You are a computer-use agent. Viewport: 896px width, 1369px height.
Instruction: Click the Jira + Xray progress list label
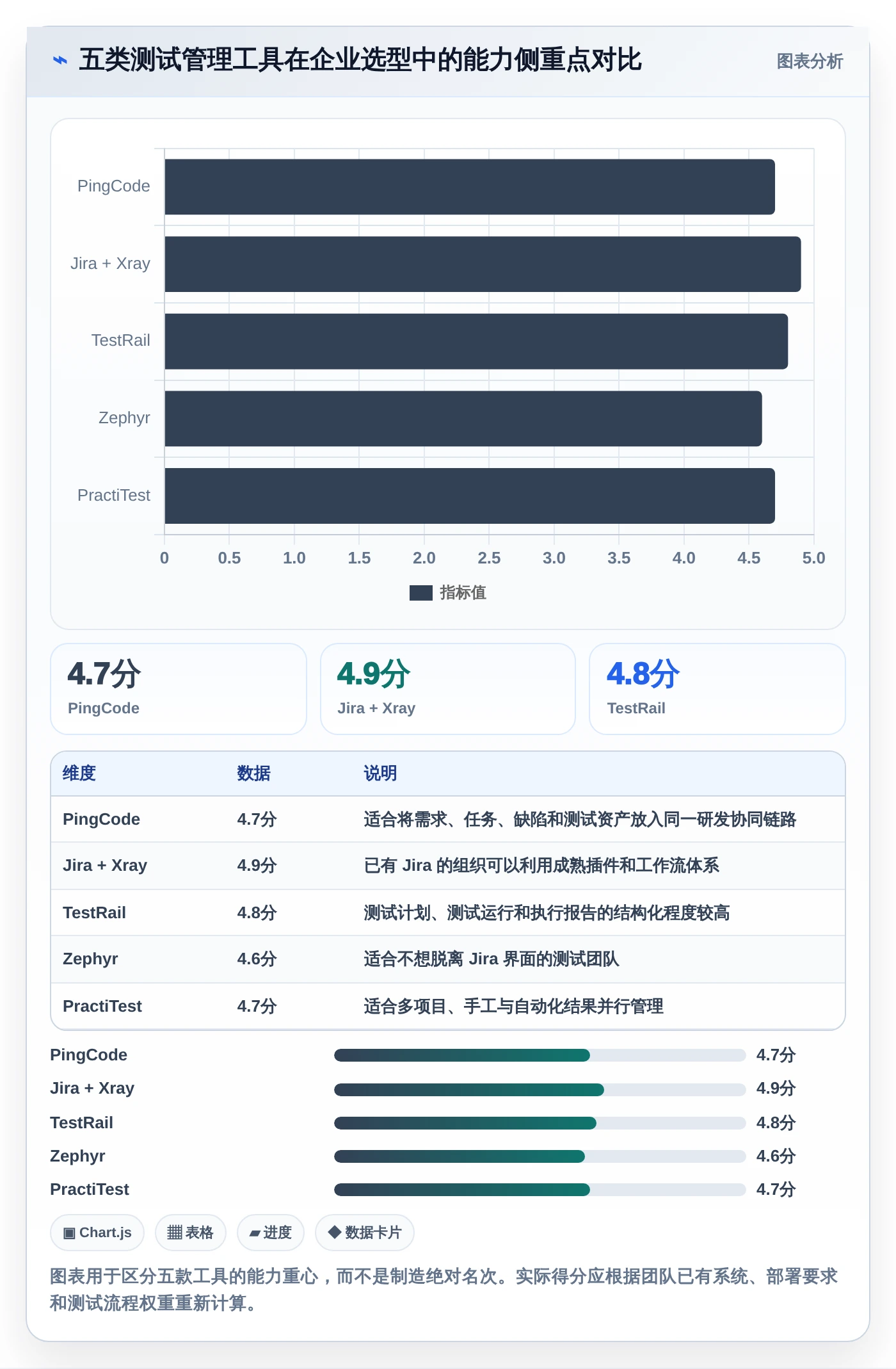tap(92, 1089)
